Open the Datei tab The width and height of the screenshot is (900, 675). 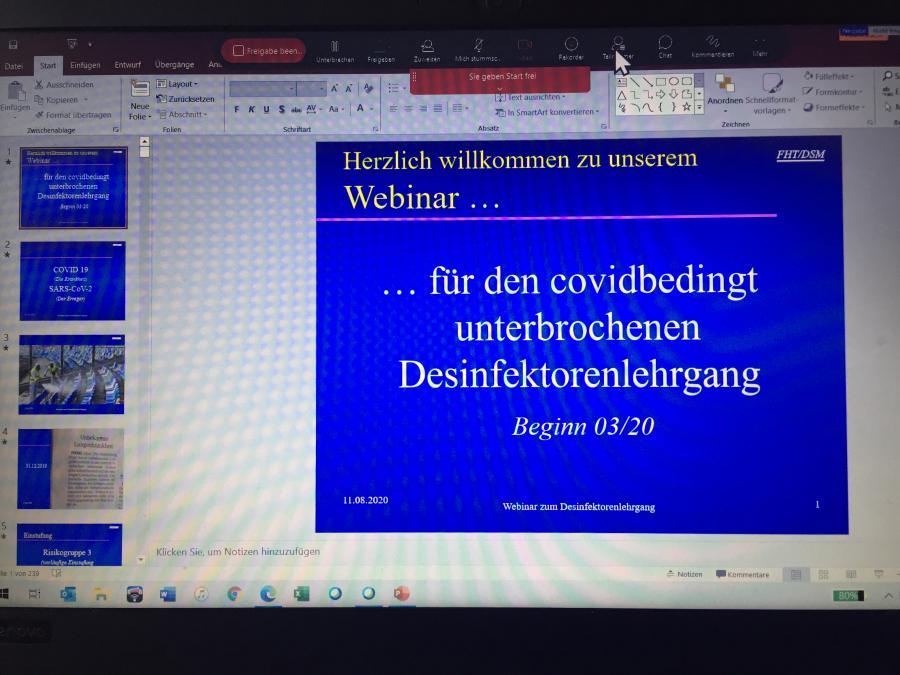pyautogui.click(x=14, y=66)
